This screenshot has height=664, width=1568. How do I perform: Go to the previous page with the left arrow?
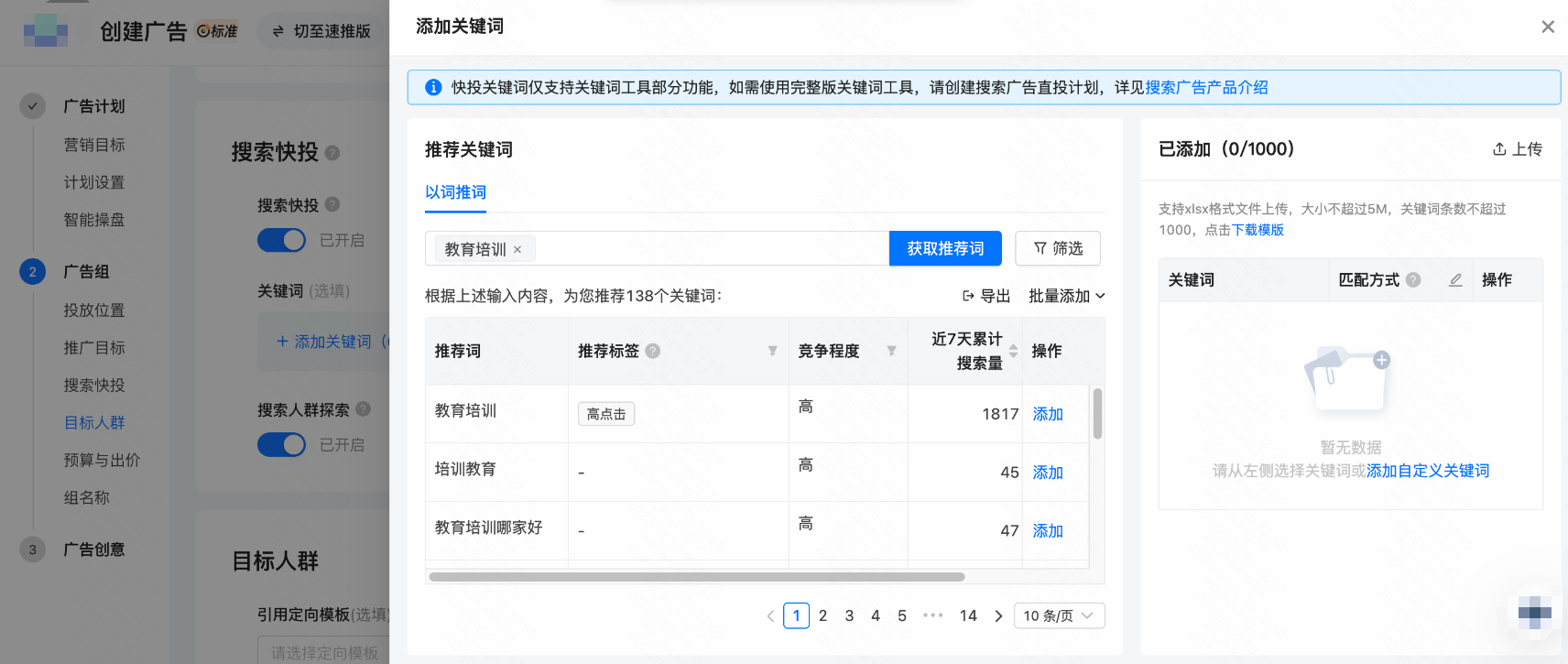pyautogui.click(x=770, y=615)
